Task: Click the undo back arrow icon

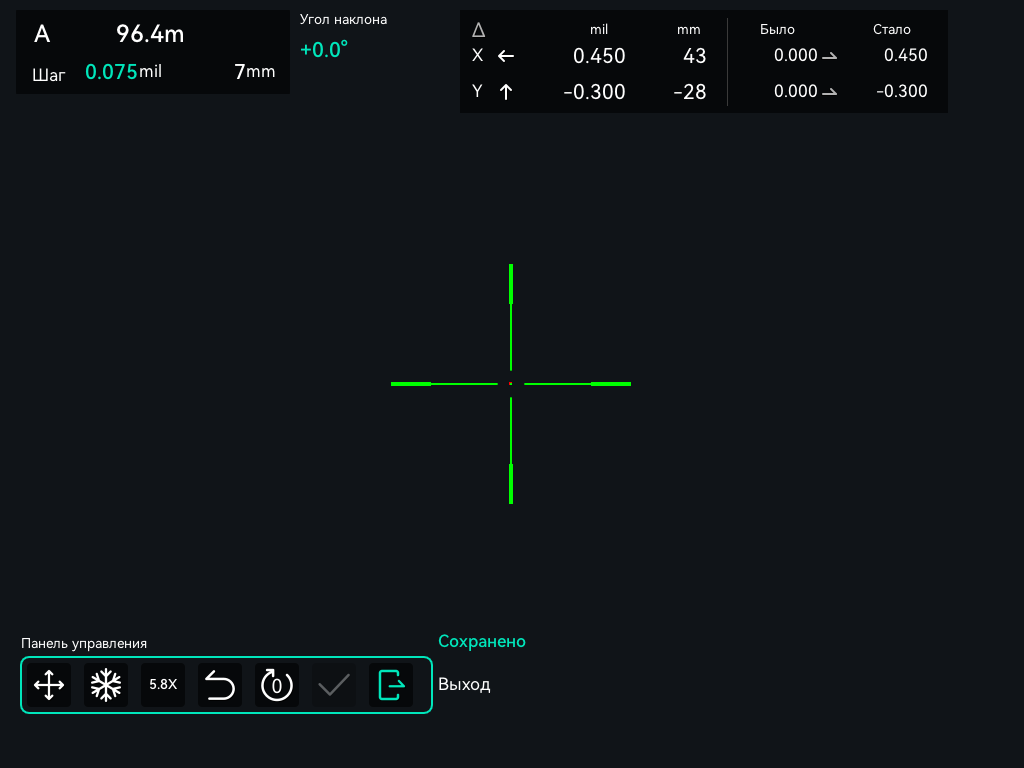Action: tap(220, 685)
